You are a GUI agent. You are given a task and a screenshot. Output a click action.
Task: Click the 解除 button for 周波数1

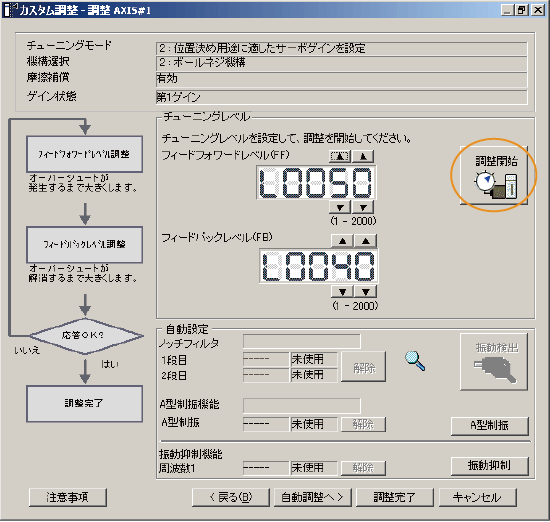(x=363, y=468)
